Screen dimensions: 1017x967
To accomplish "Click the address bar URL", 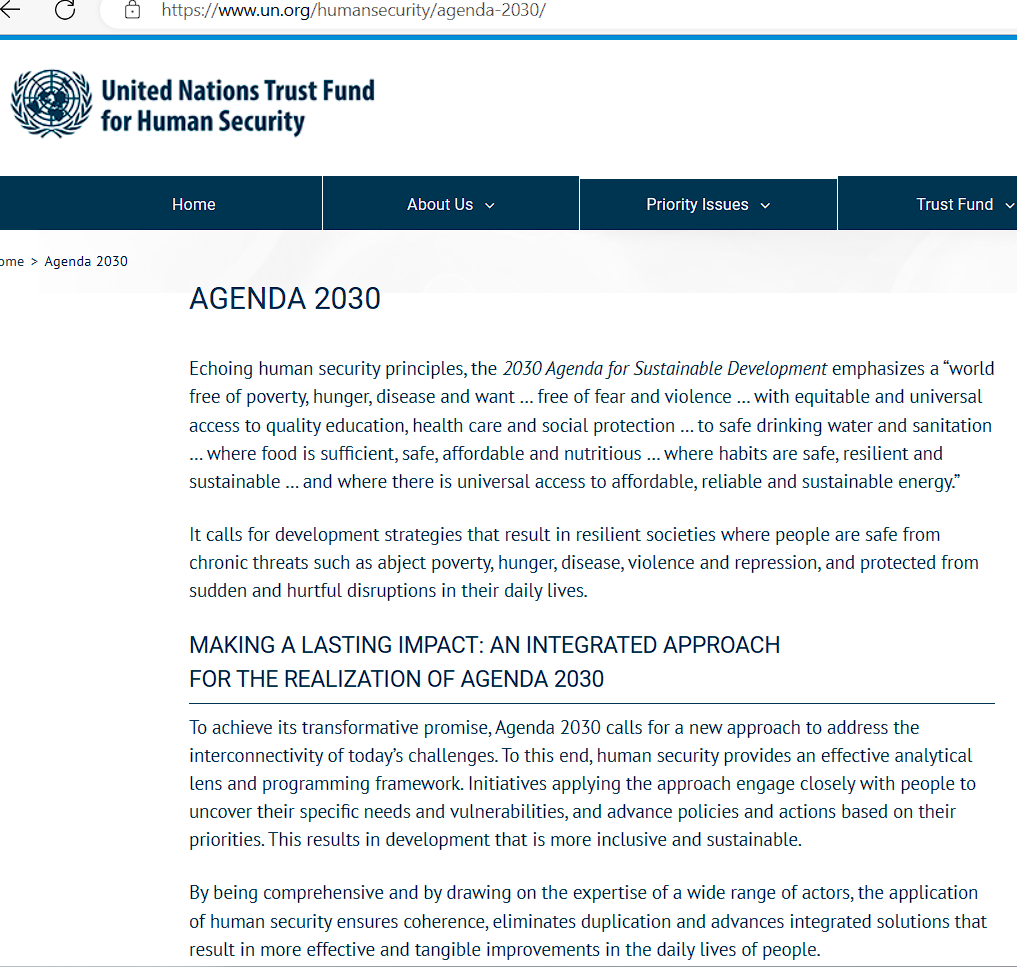I will [353, 10].
